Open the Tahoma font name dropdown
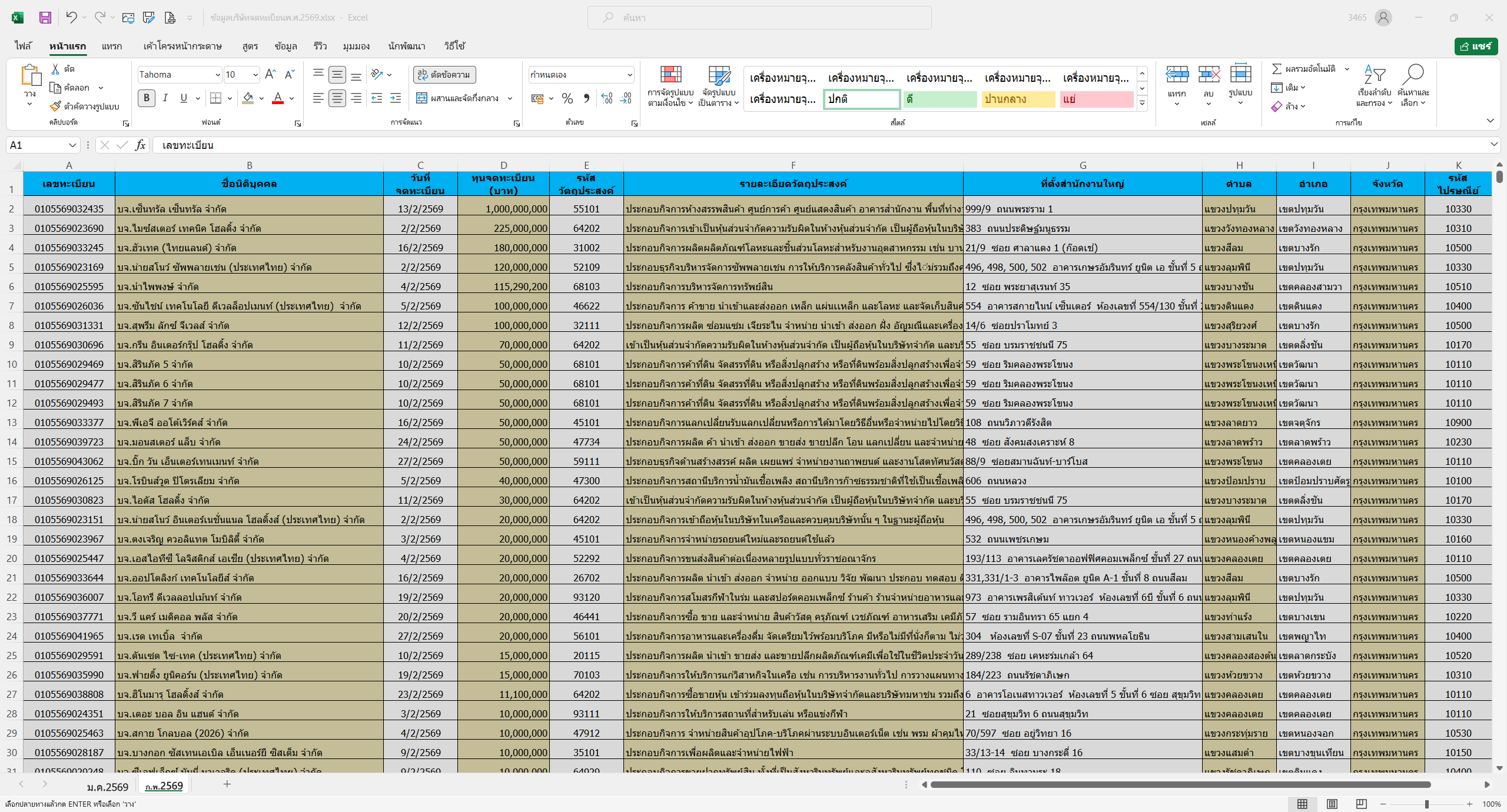 217,75
